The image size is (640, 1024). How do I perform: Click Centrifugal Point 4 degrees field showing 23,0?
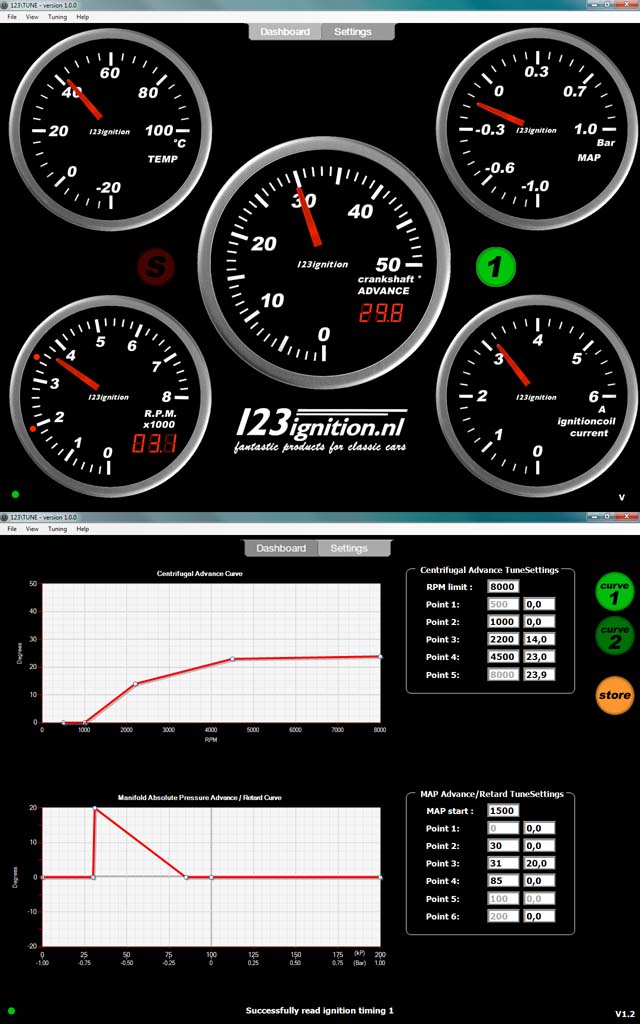coord(539,657)
